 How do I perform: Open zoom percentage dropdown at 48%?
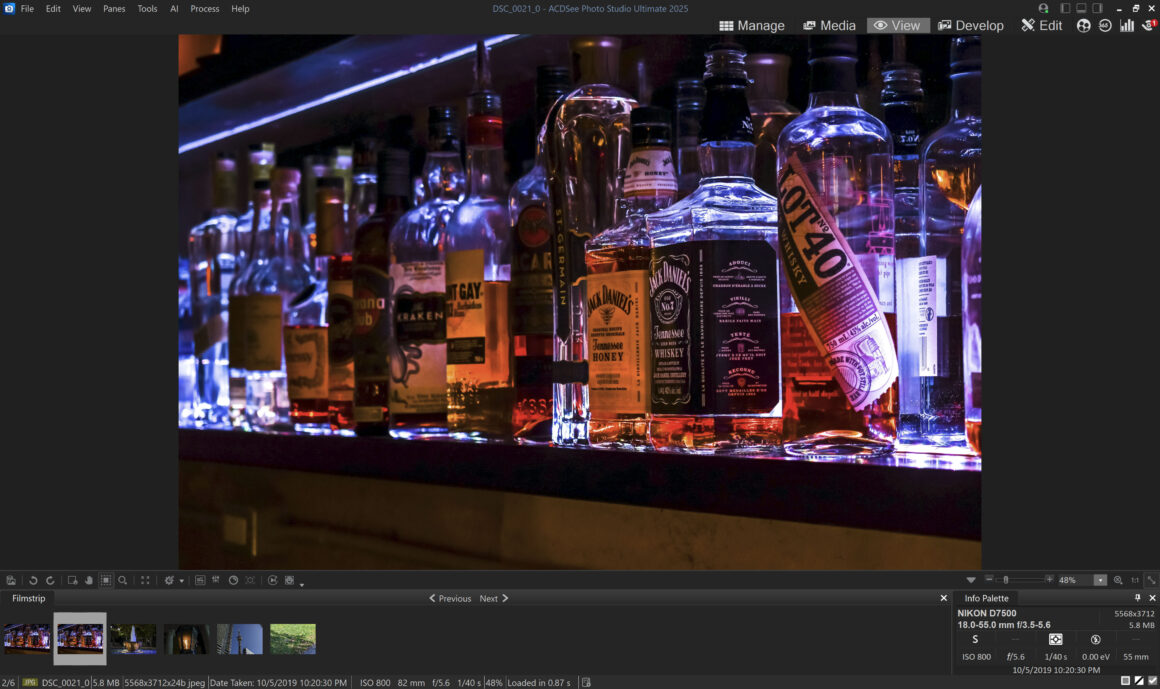(x=1100, y=580)
